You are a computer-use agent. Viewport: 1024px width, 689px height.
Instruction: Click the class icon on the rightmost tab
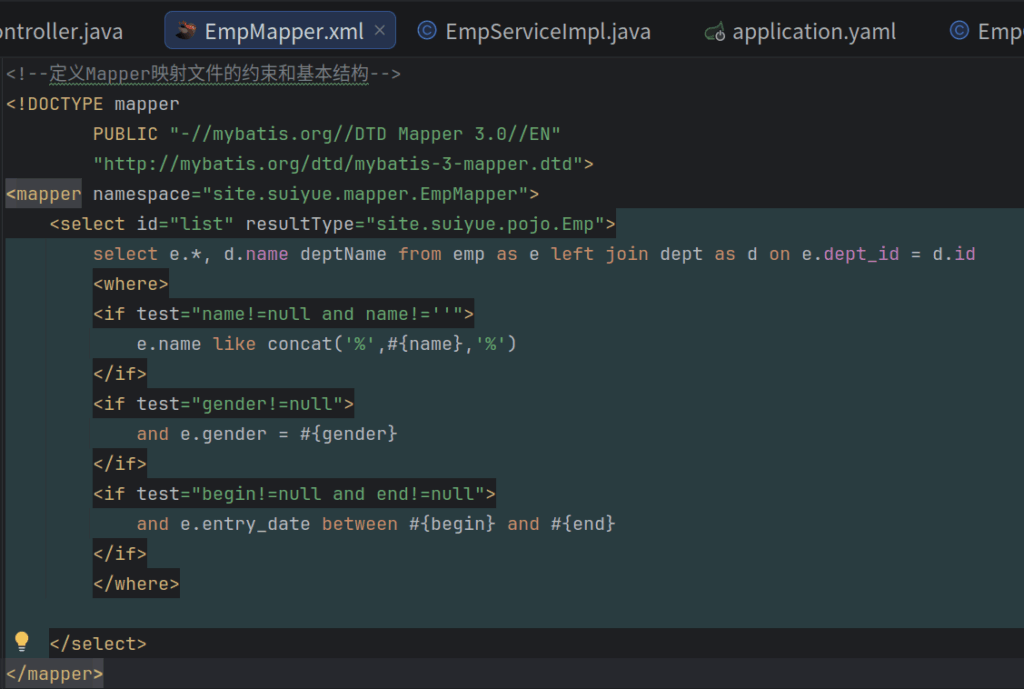coord(959,31)
